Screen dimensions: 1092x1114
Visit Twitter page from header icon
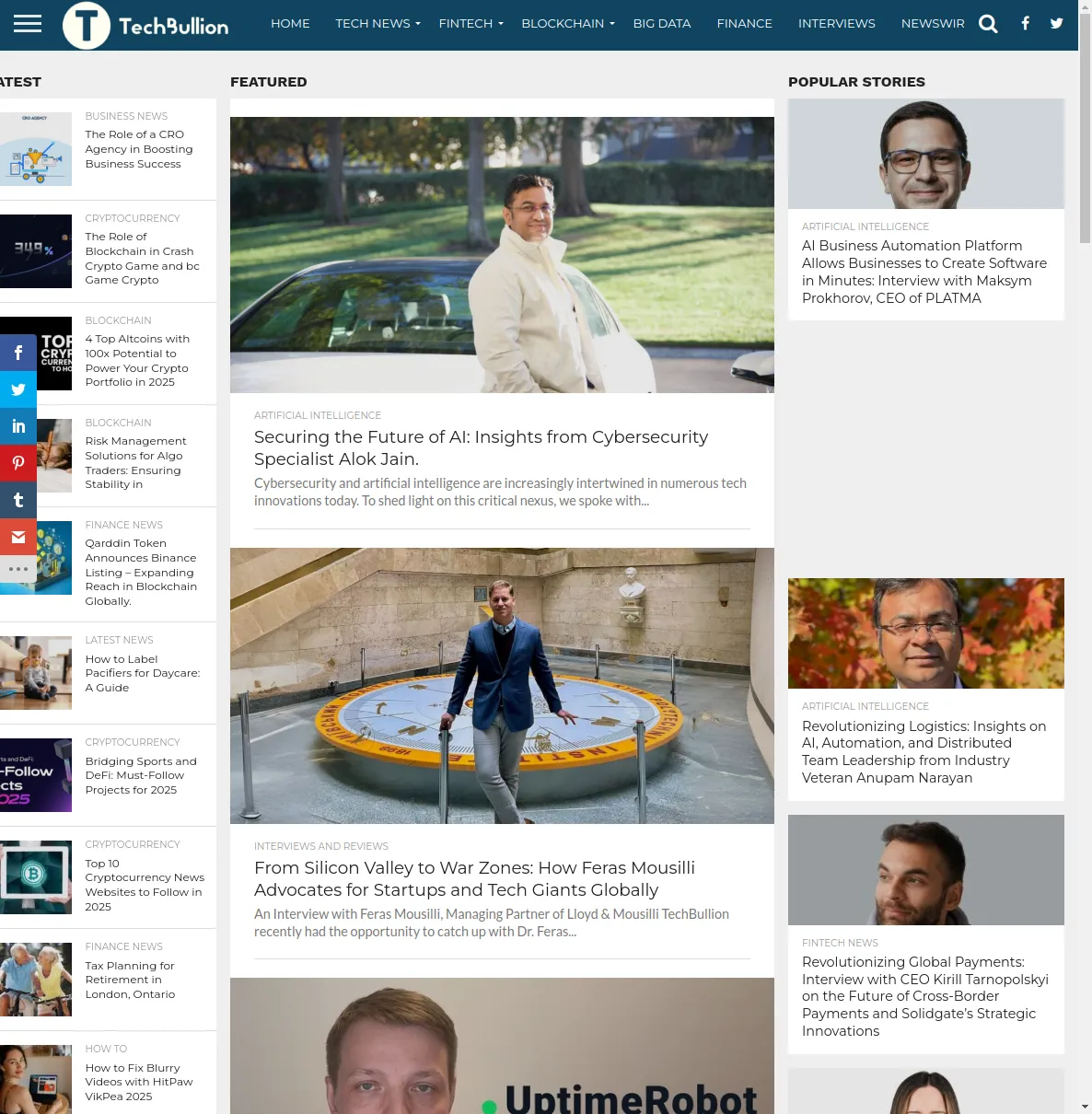click(x=1057, y=24)
